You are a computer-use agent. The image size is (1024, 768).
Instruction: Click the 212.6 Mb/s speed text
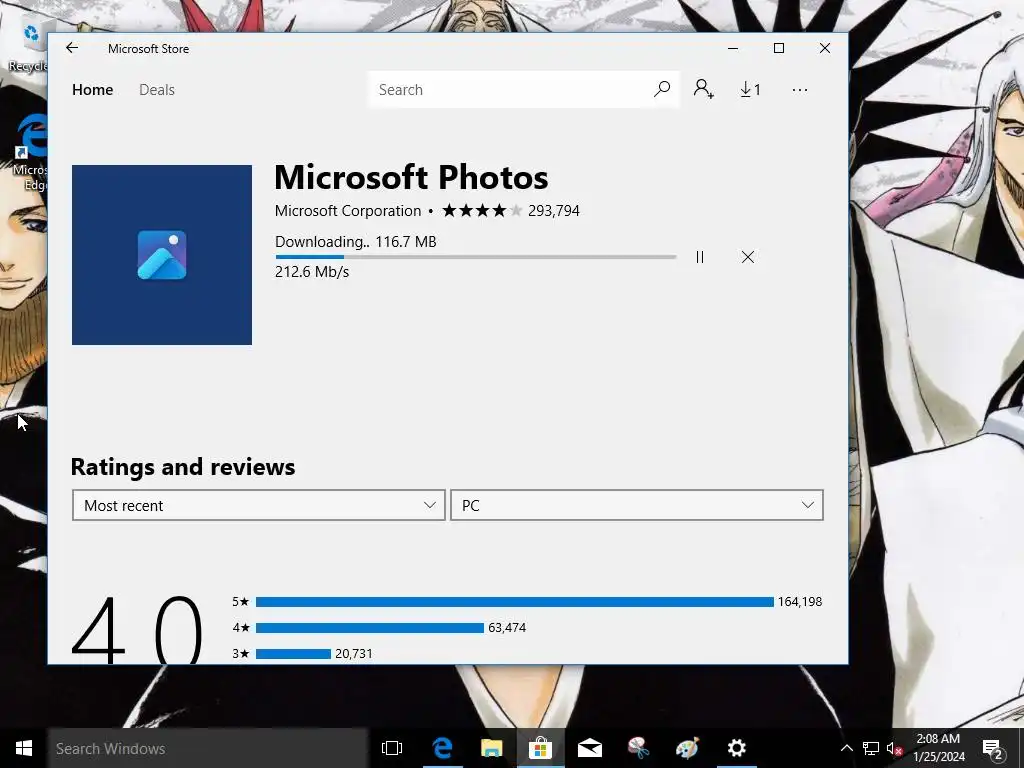point(312,272)
